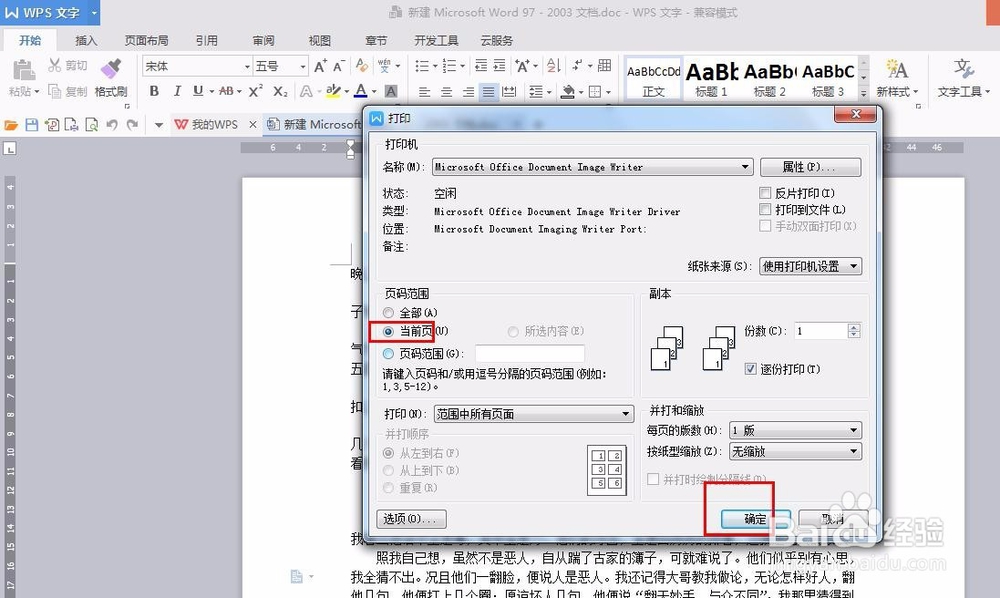Enable 打印到文件 checkbox
Viewport: 1000px width, 598px height.
pos(765,209)
